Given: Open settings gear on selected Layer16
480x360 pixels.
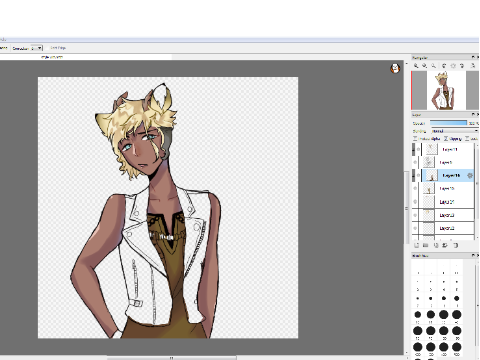Looking at the screenshot, I should 470,176.
